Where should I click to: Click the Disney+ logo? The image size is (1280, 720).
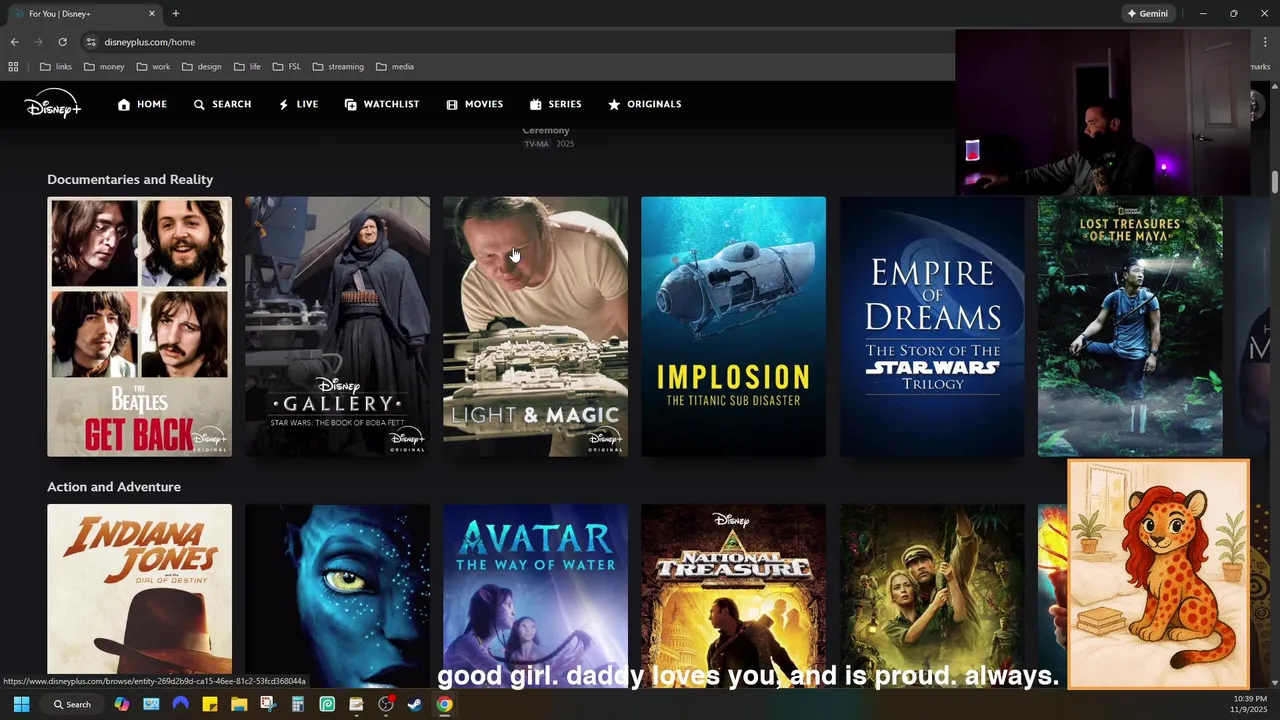coord(53,103)
